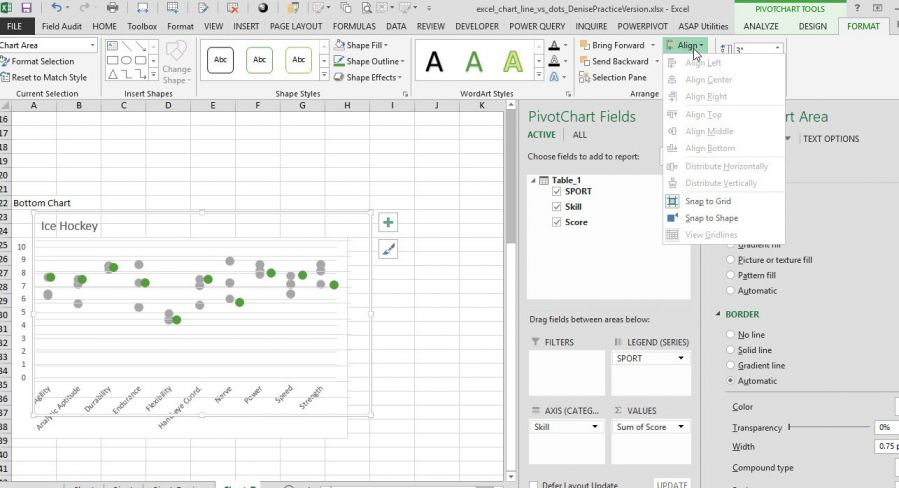Select Automatic under the fill options
This screenshot has height=488, width=899.
point(730,291)
